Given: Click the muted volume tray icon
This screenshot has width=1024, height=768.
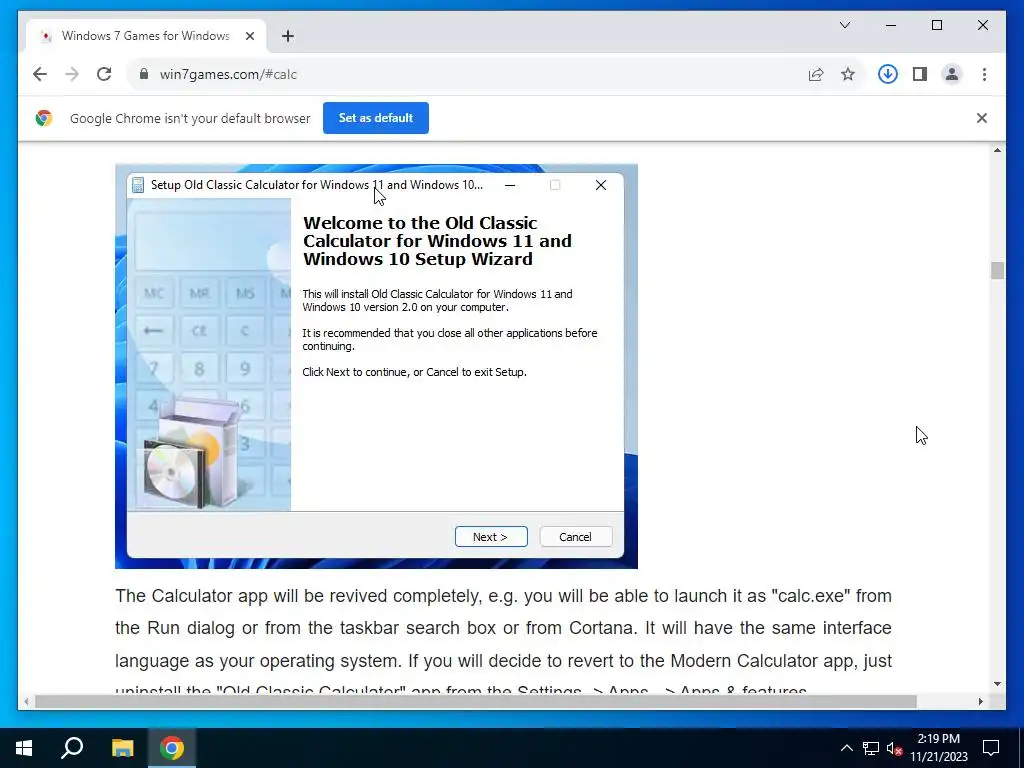Looking at the screenshot, I should (x=895, y=748).
